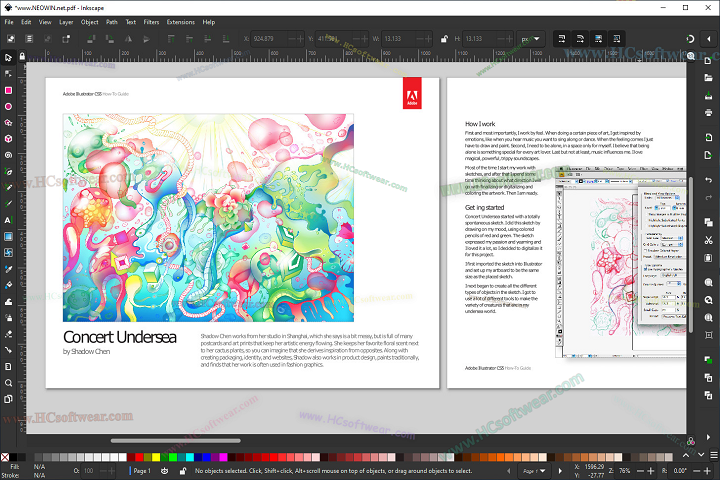
Task: Toggle current layer visibility eye
Action: pyautogui.click(x=164, y=471)
